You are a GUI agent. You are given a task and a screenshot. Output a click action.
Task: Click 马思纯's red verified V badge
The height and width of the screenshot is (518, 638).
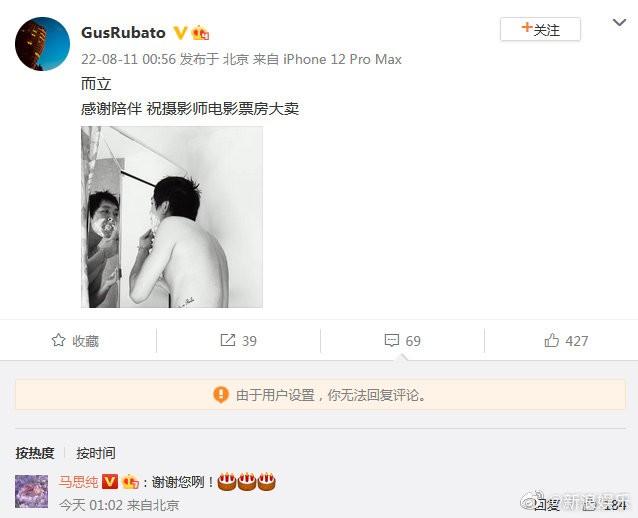(x=110, y=482)
